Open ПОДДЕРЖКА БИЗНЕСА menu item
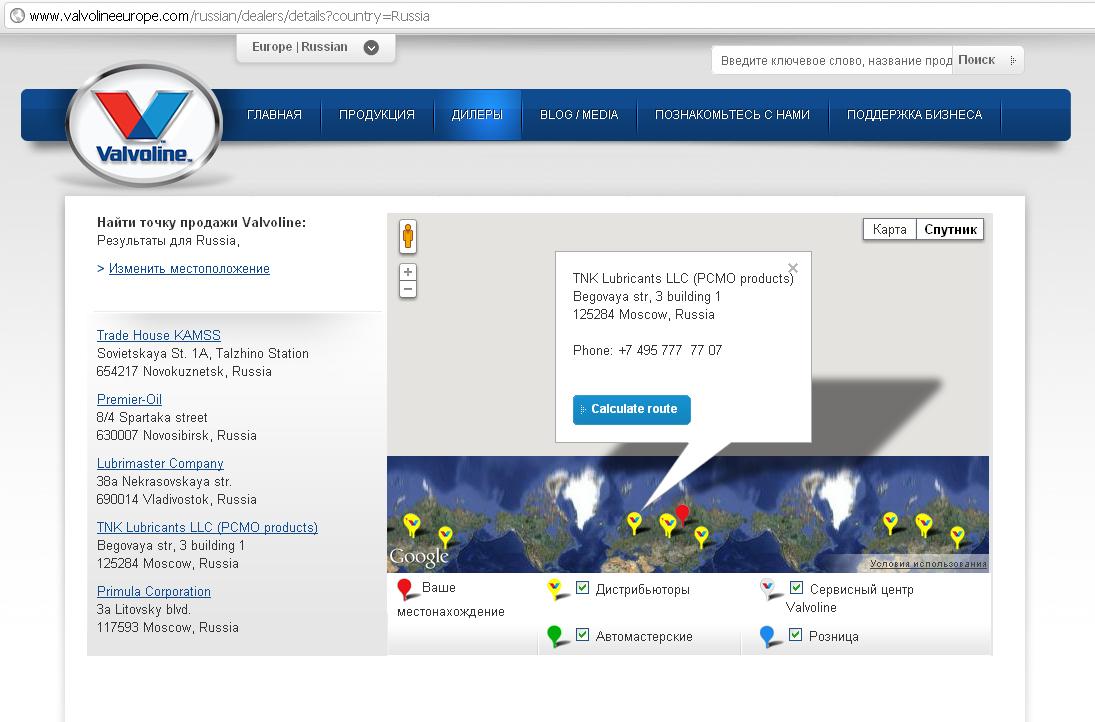Image resolution: width=1095 pixels, height=722 pixels. (915, 115)
